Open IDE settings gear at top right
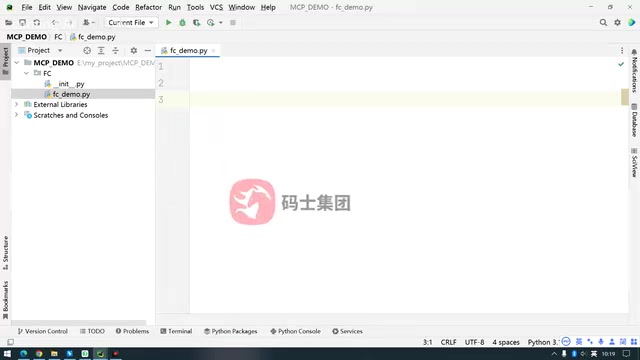The image size is (640, 360). (x=618, y=22)
